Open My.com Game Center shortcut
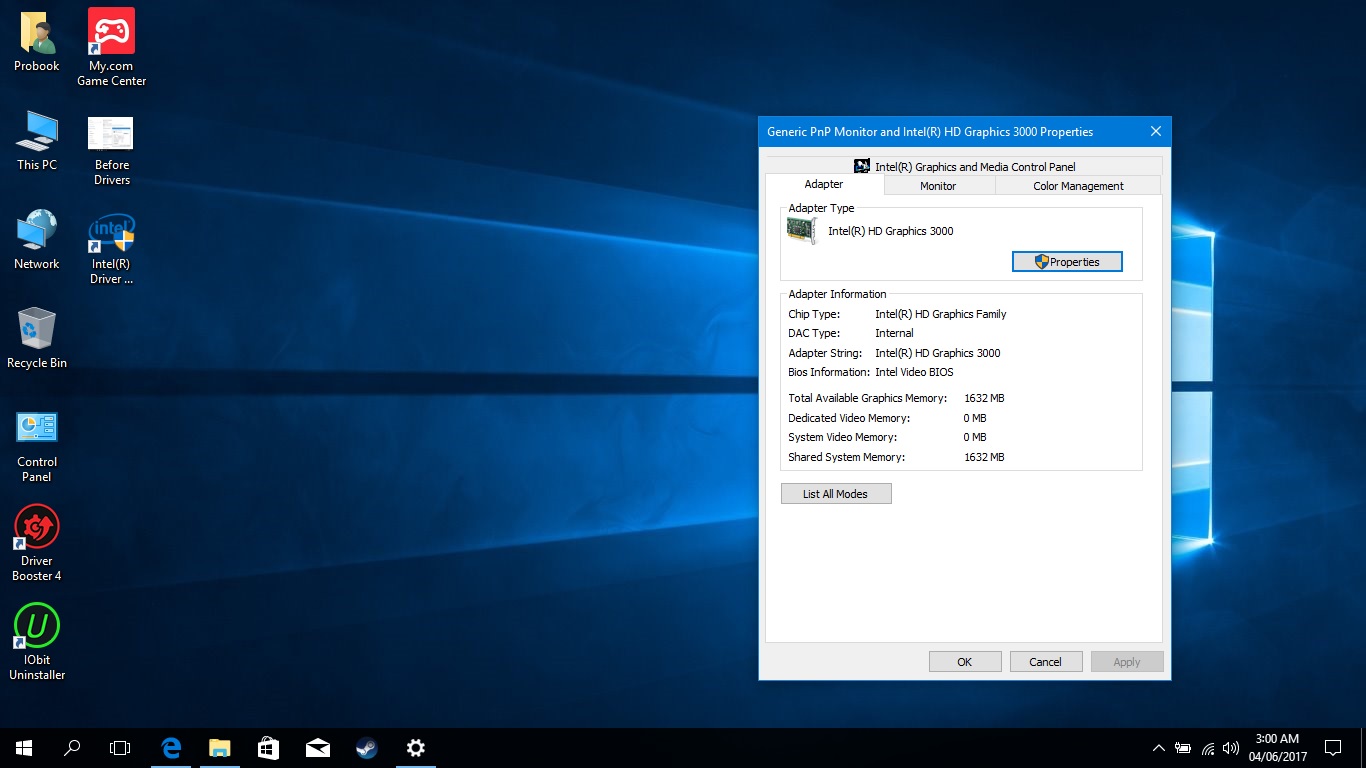This screenshot has height=768, width=1366. coord(111,47)
